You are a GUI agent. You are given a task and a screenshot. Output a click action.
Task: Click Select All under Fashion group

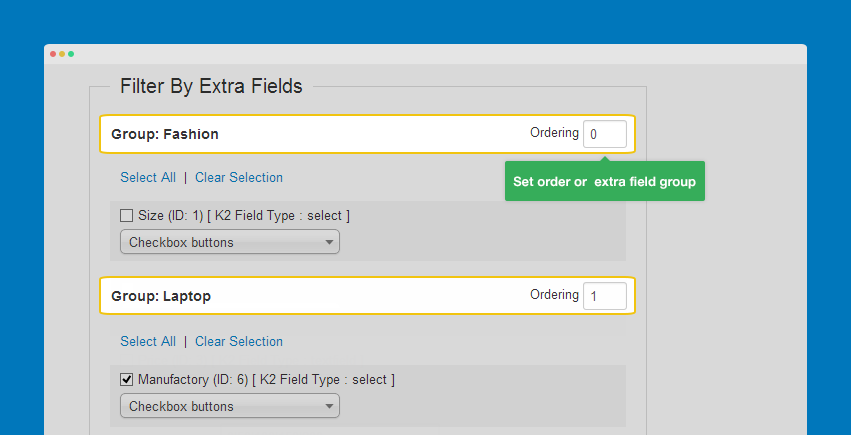tap(148, 177)
